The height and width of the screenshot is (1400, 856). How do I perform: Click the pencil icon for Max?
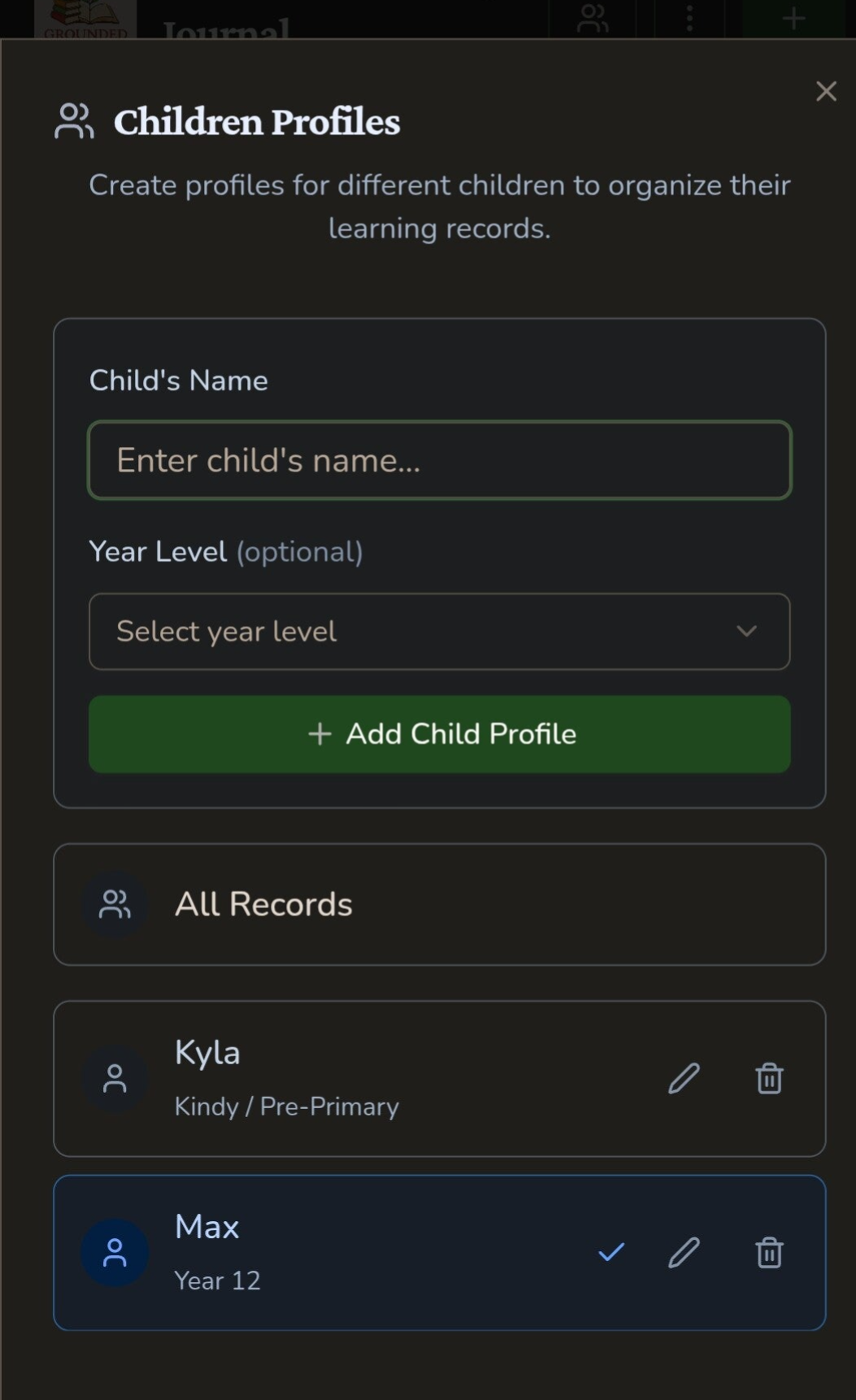684,1253
